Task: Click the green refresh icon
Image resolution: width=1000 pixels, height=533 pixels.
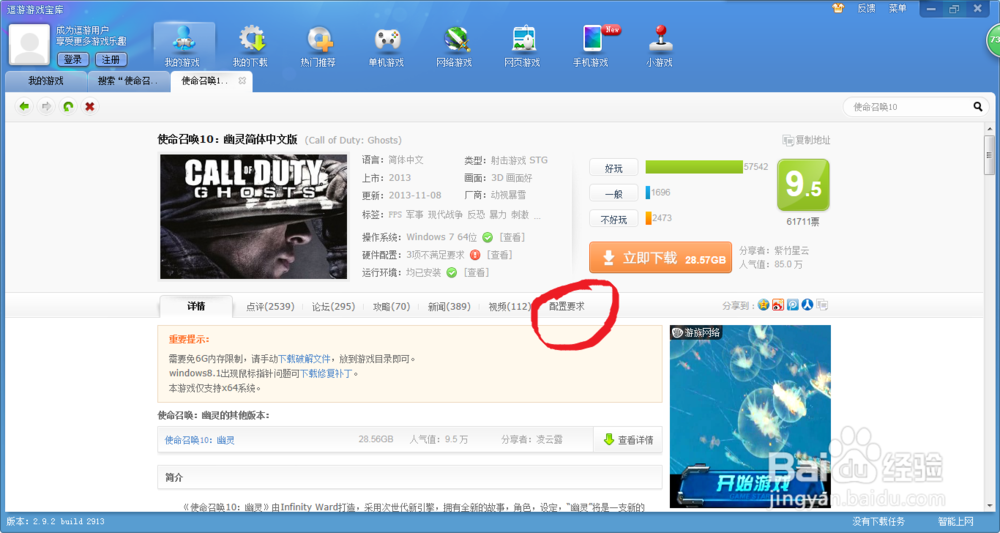Action: [x=68, y=106]
